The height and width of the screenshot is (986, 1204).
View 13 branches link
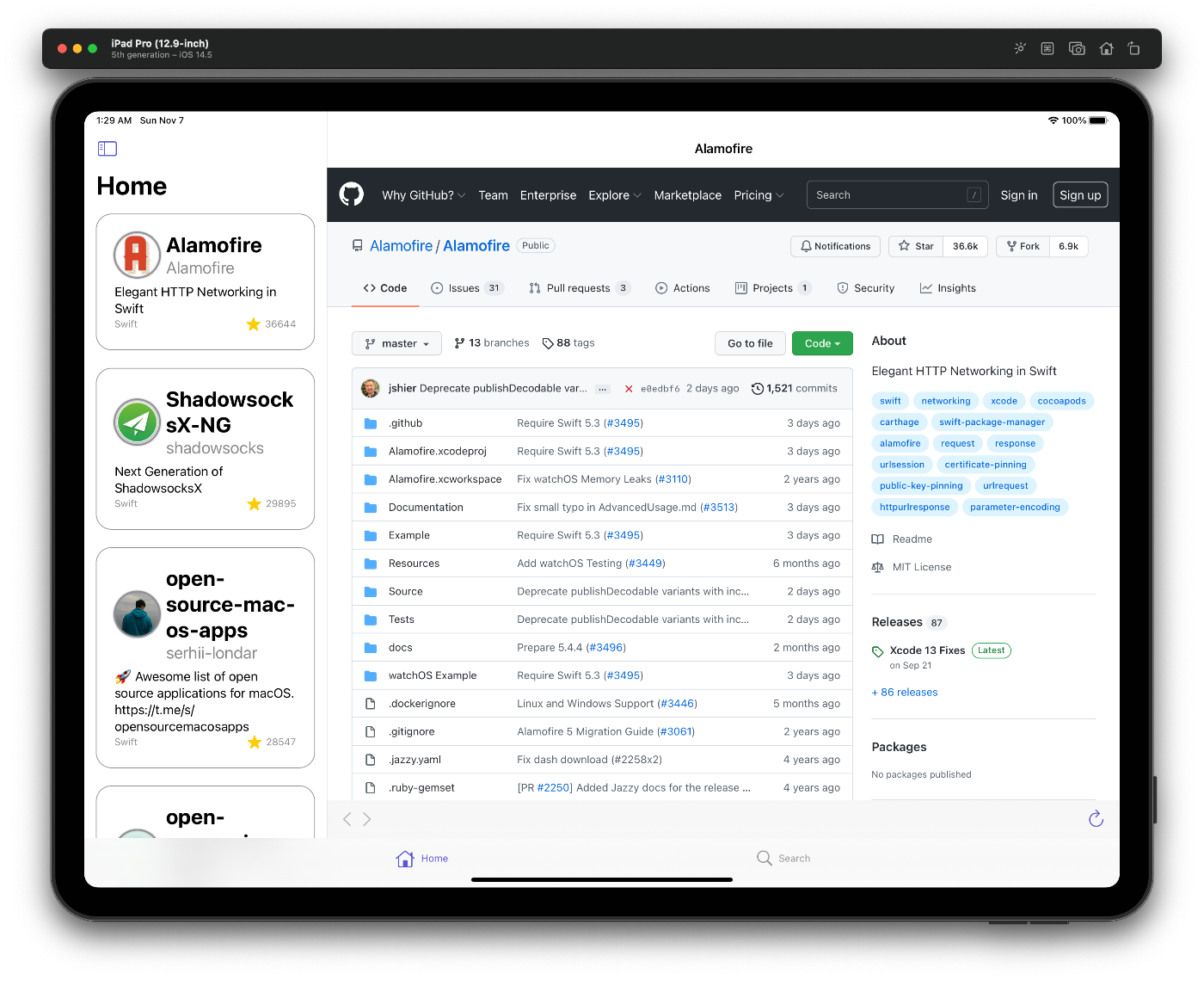pos(492,343)
